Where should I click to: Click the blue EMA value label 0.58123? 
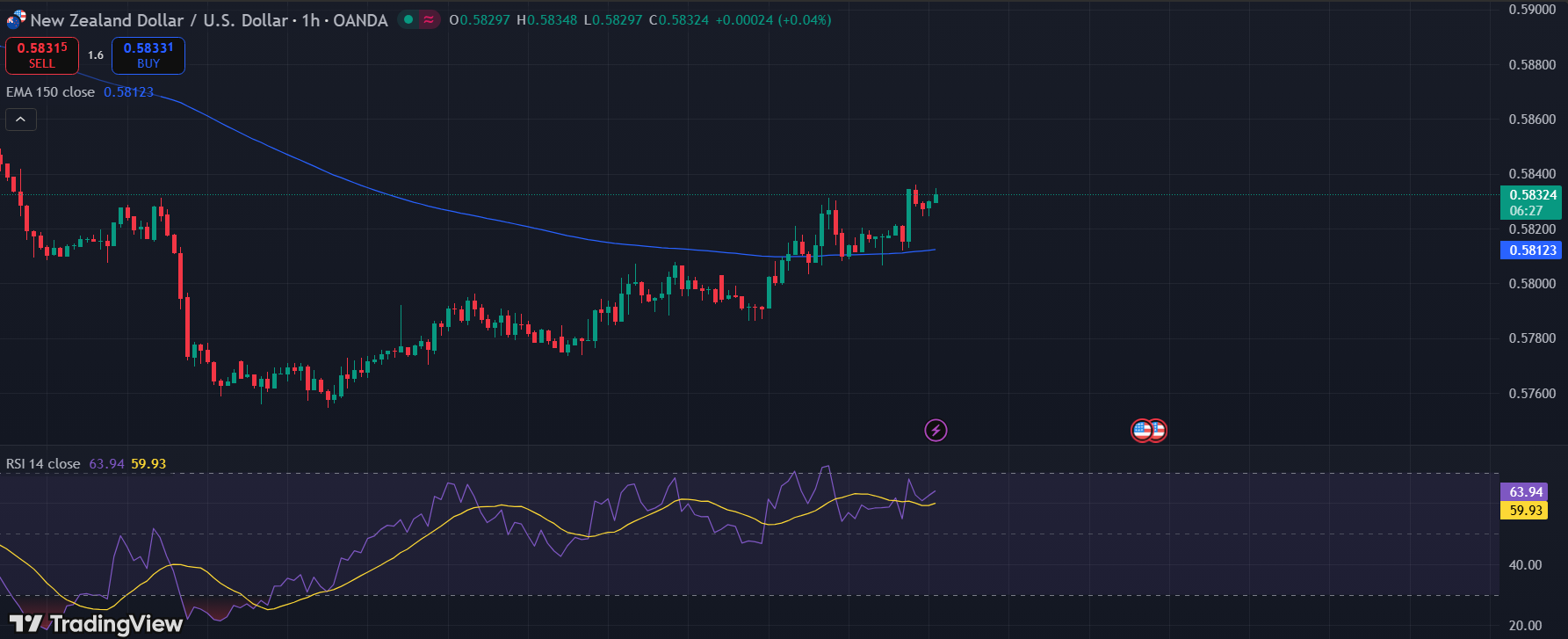tap(1532, 251)
